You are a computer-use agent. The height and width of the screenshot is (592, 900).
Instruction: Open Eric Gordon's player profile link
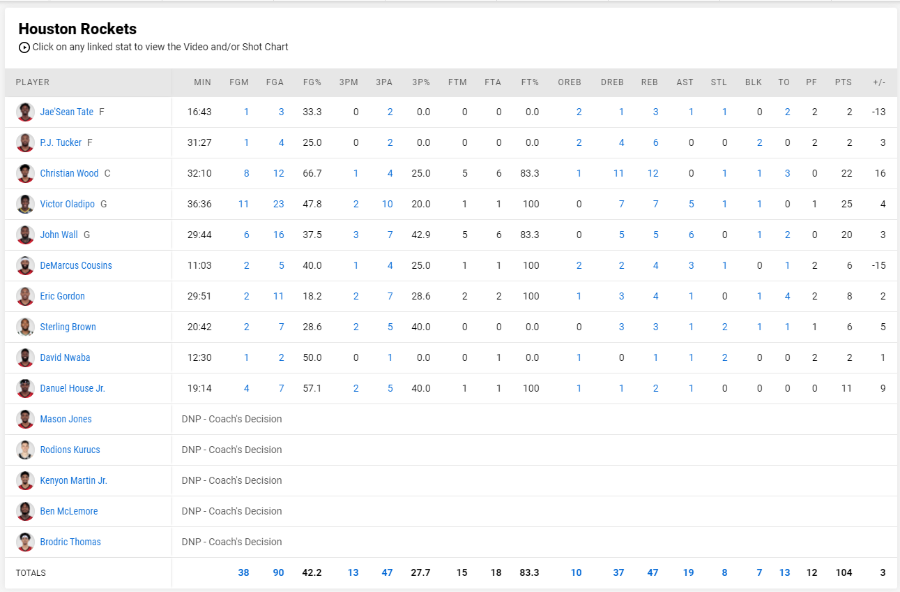[x=62, y=296]
